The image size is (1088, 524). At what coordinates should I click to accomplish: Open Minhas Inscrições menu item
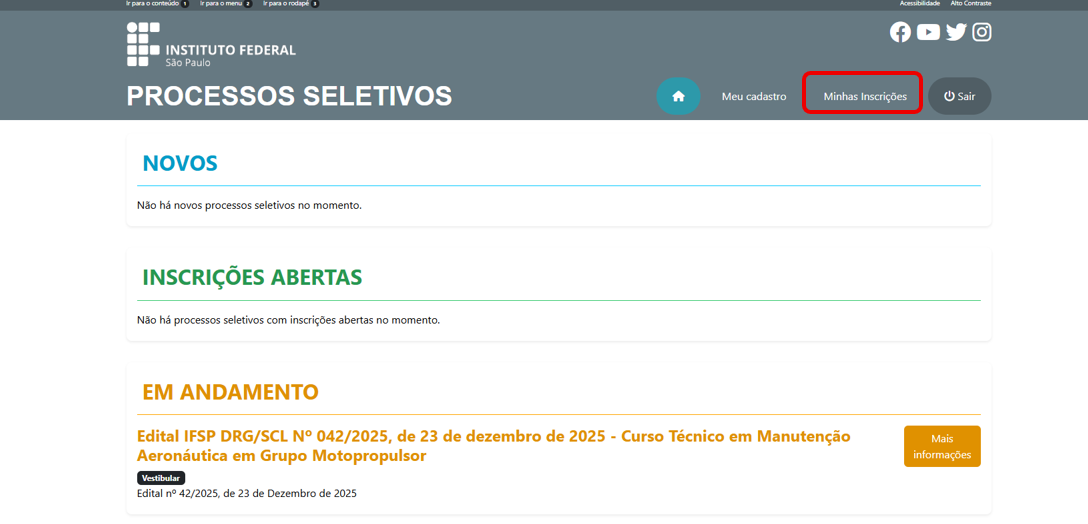[864, 96]
